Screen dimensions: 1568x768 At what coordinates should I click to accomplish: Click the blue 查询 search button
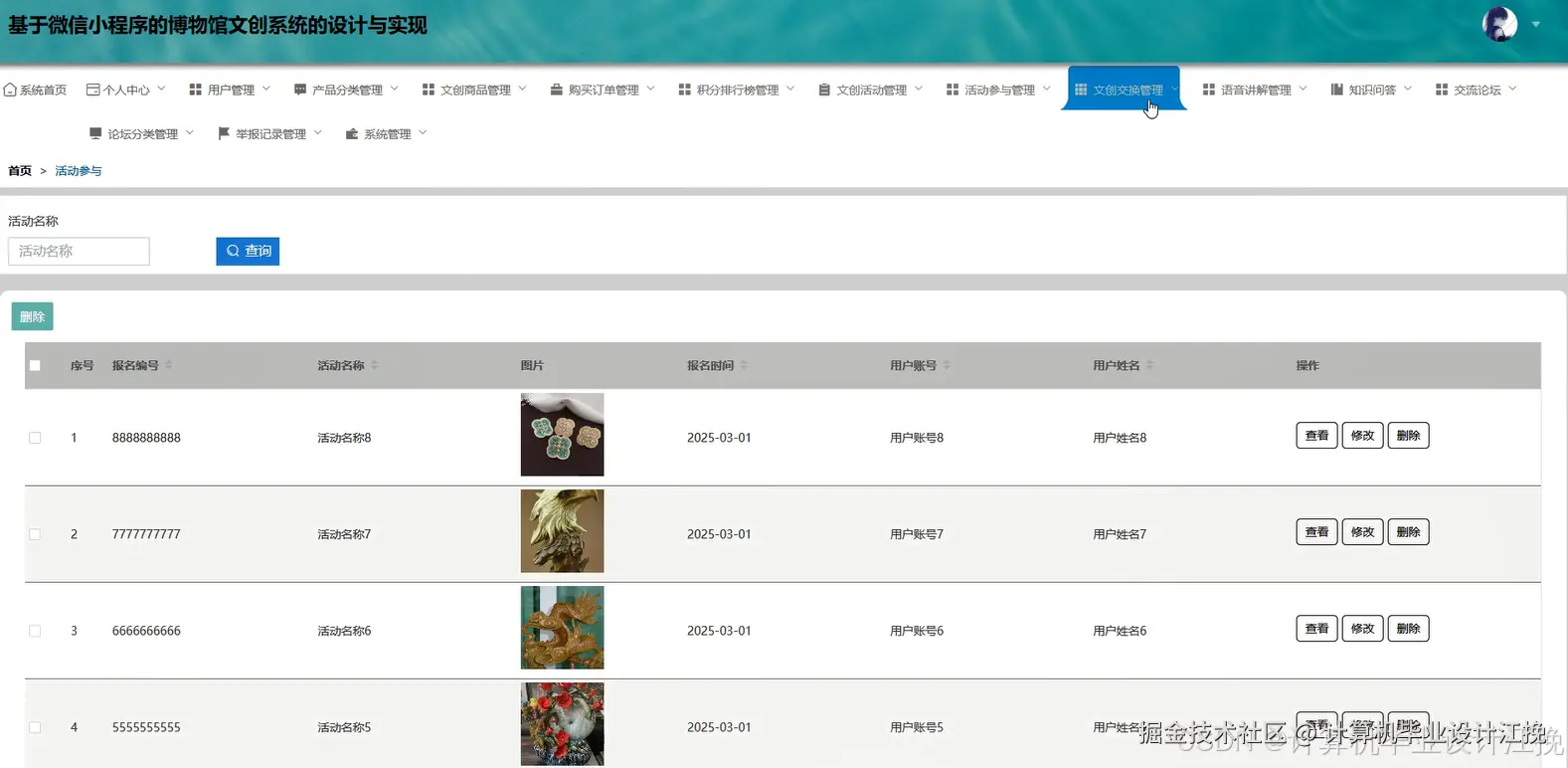pyautogui.click(x=248, y=251)
